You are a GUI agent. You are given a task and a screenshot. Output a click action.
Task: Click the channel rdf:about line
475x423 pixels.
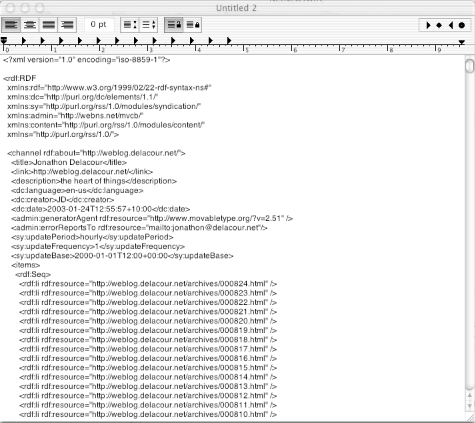tap(96, 153)
